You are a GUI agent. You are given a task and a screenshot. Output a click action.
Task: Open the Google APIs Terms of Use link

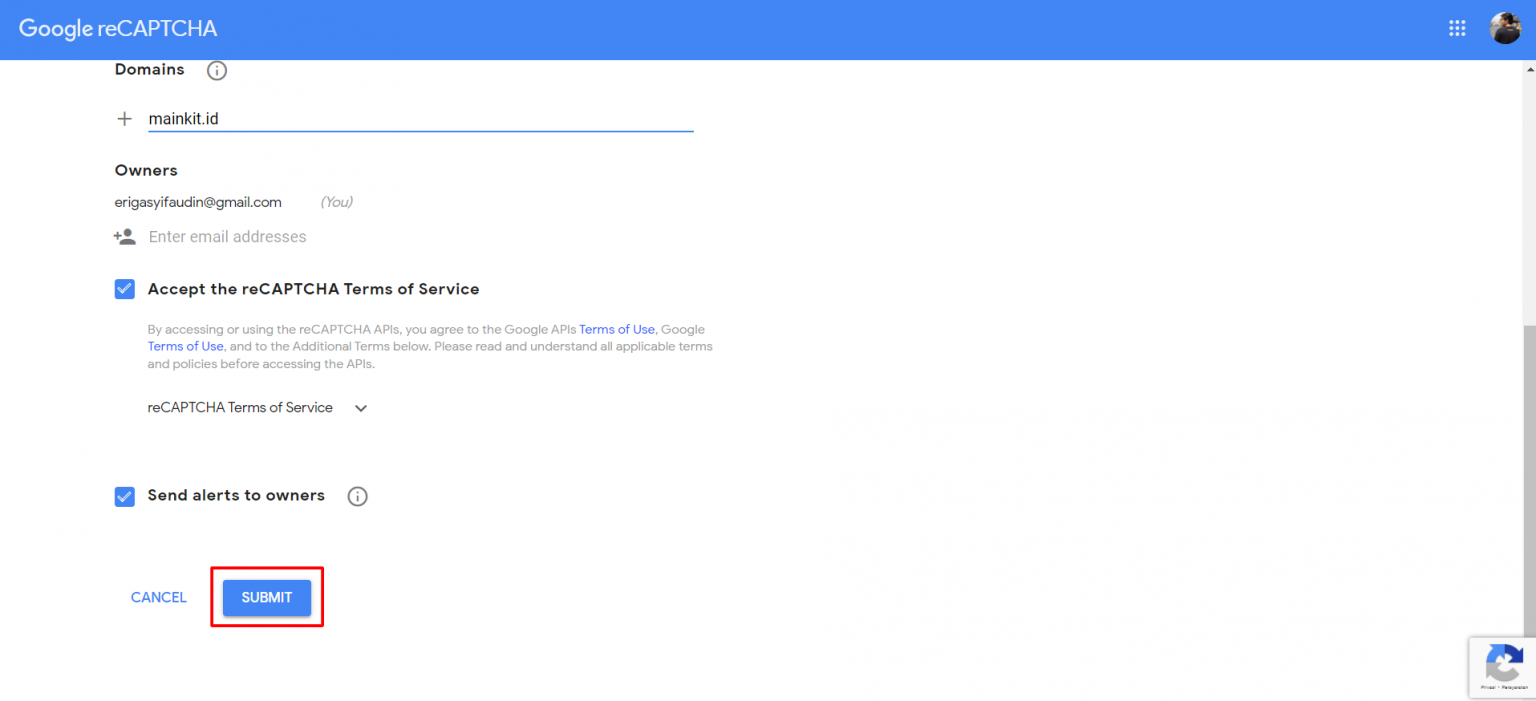pos(617,329)
